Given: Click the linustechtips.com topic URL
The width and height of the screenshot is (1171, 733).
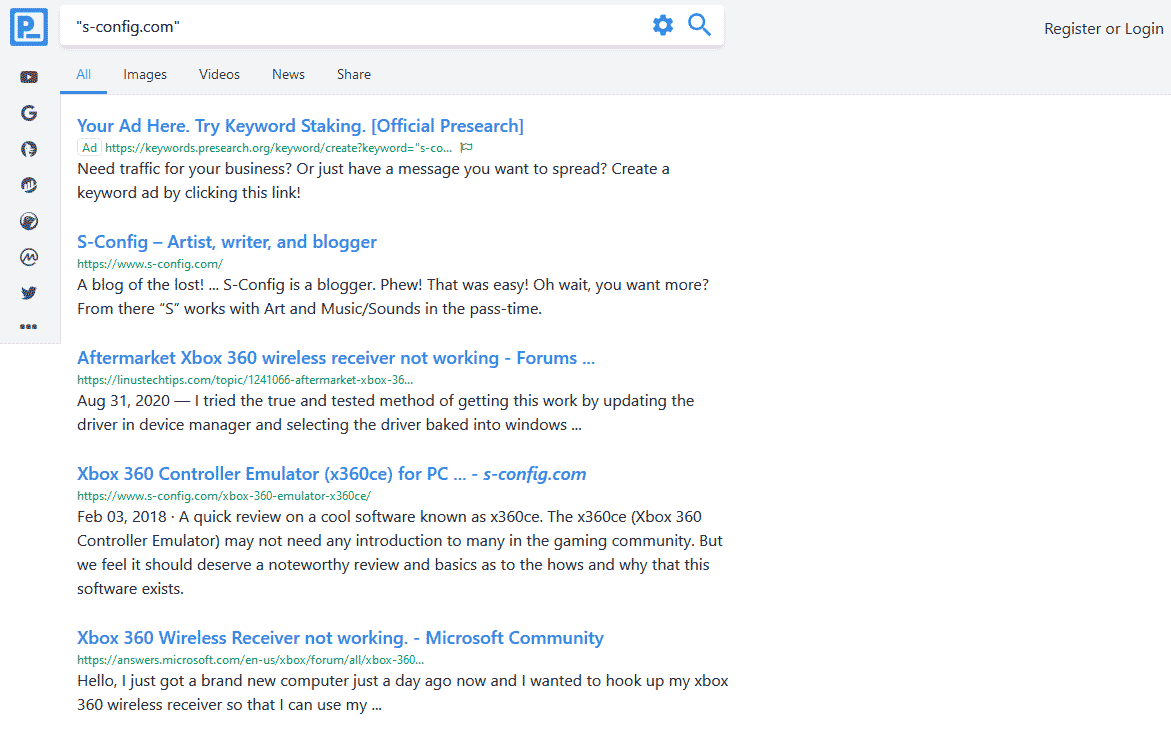Looking at the screenshot, I should click(x=245, y=380).
